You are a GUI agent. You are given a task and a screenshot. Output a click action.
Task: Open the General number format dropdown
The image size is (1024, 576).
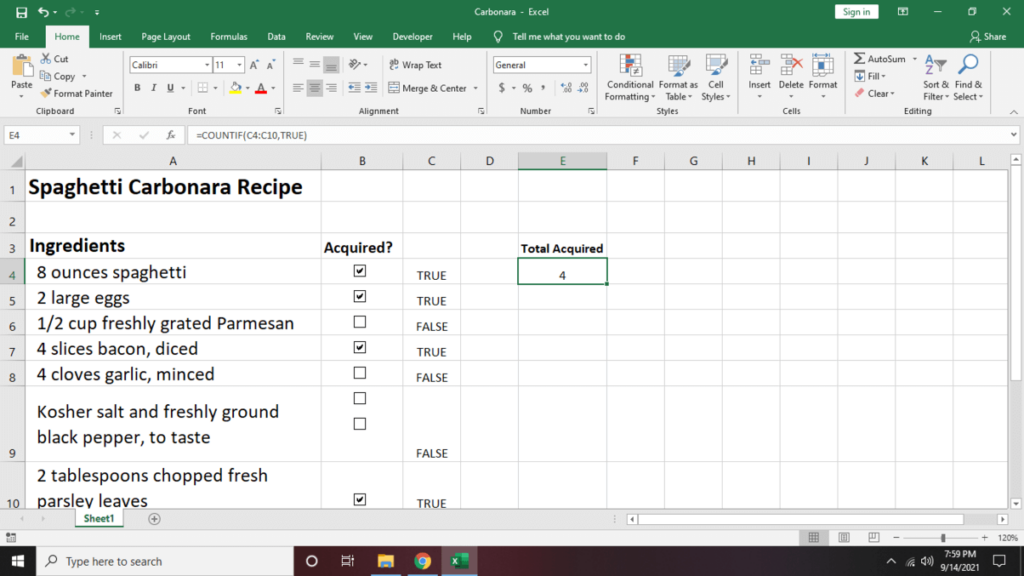[585, 65]
